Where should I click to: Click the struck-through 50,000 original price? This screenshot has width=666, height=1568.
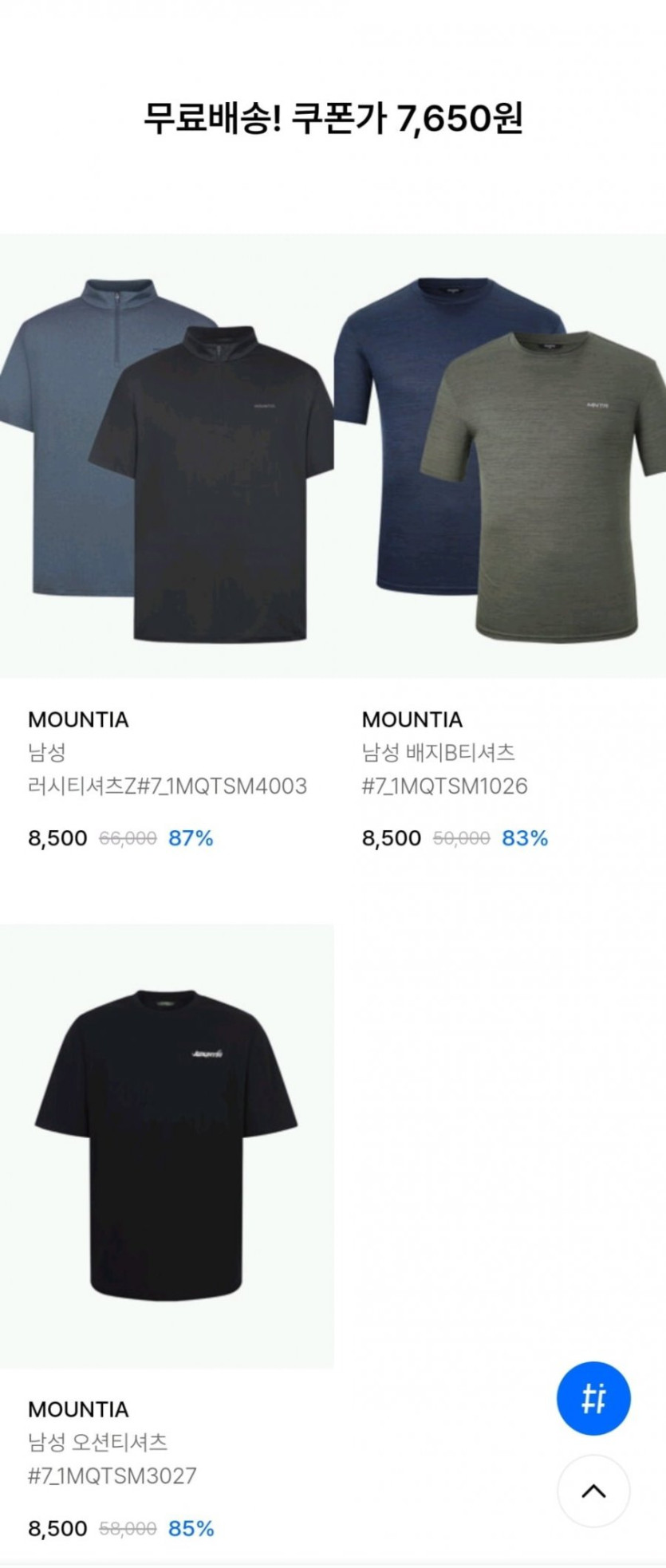tap(461, 838)
